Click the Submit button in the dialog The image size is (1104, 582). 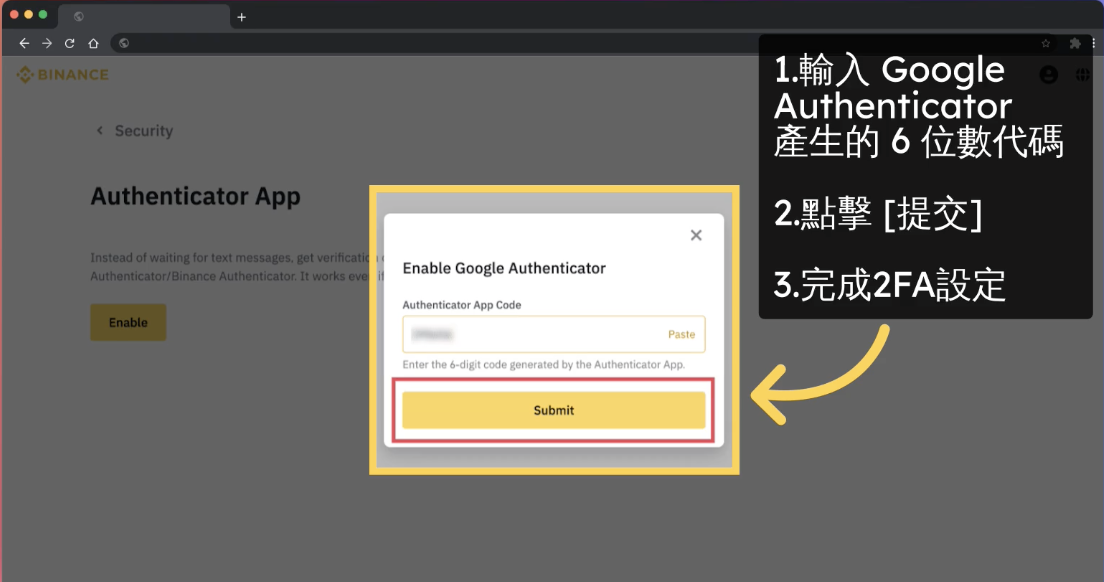[x=553, y=410]
